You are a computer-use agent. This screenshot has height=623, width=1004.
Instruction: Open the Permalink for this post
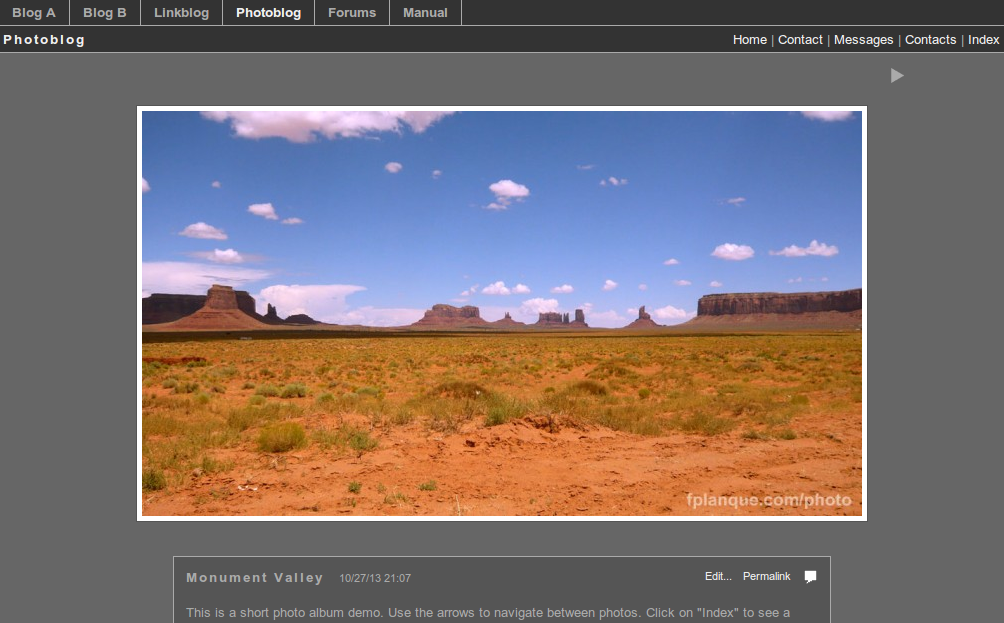[x=766, y=576]
